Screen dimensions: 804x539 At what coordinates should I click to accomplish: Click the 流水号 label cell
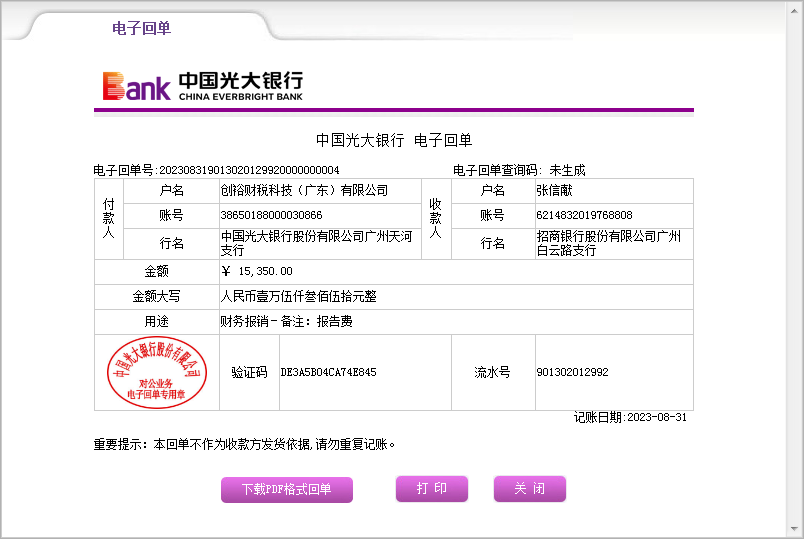(x=493, y=372)
